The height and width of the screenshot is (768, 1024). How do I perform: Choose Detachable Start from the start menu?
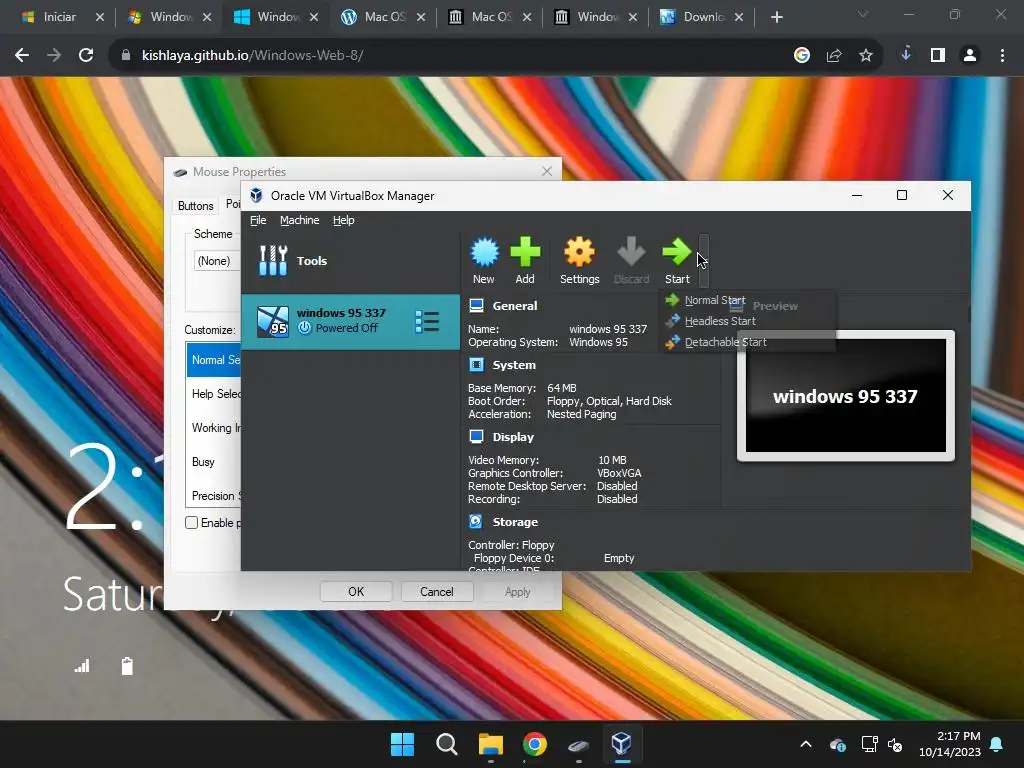pyautogui.click(x=725, y=342)
